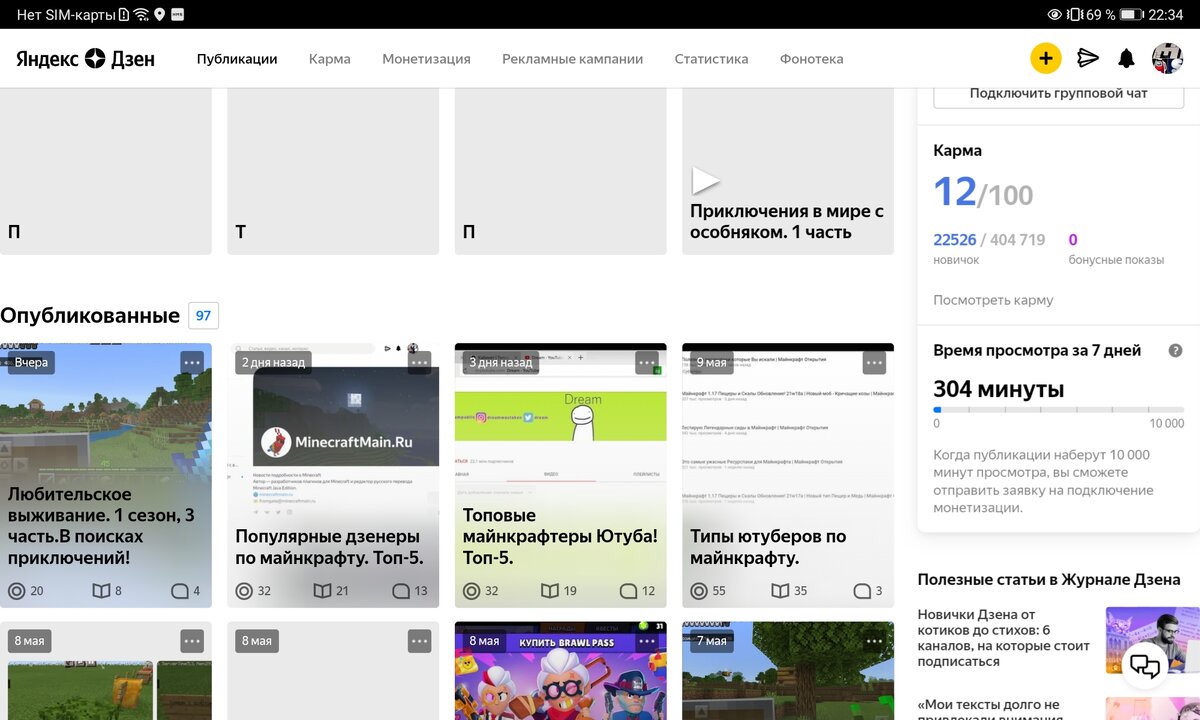Open the chat support bubble icon

click(x=1145, y=664)
